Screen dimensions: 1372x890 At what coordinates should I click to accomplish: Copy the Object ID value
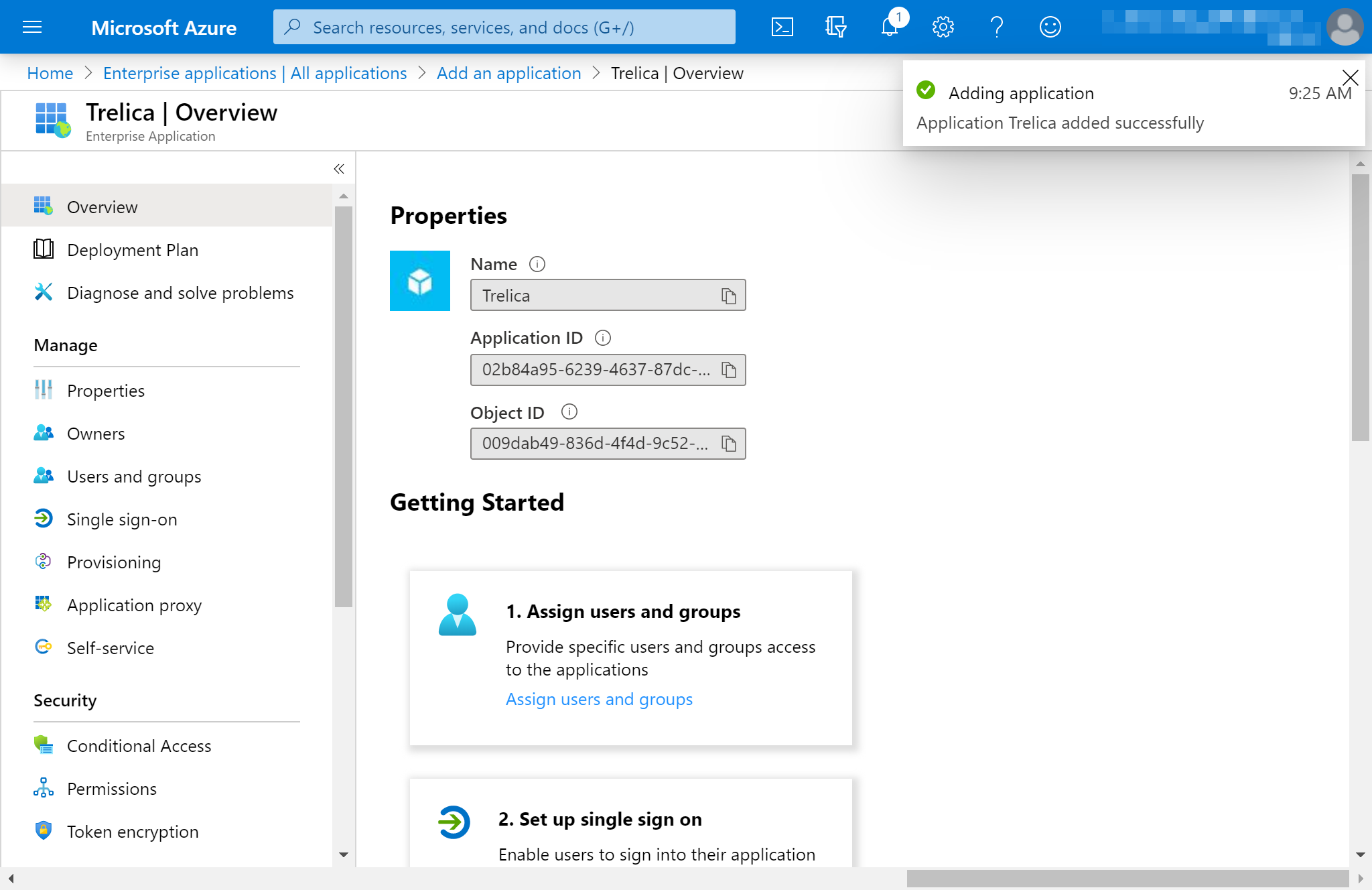729,444
